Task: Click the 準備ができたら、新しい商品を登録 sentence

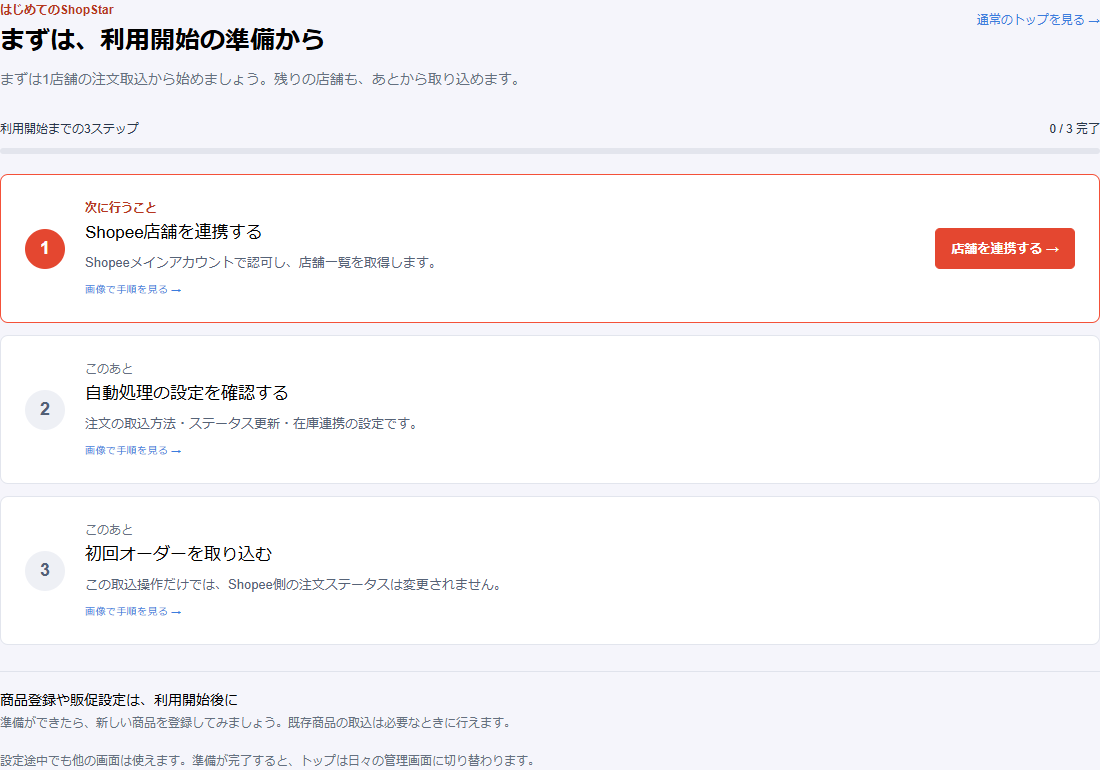Action: coord(257,722)
